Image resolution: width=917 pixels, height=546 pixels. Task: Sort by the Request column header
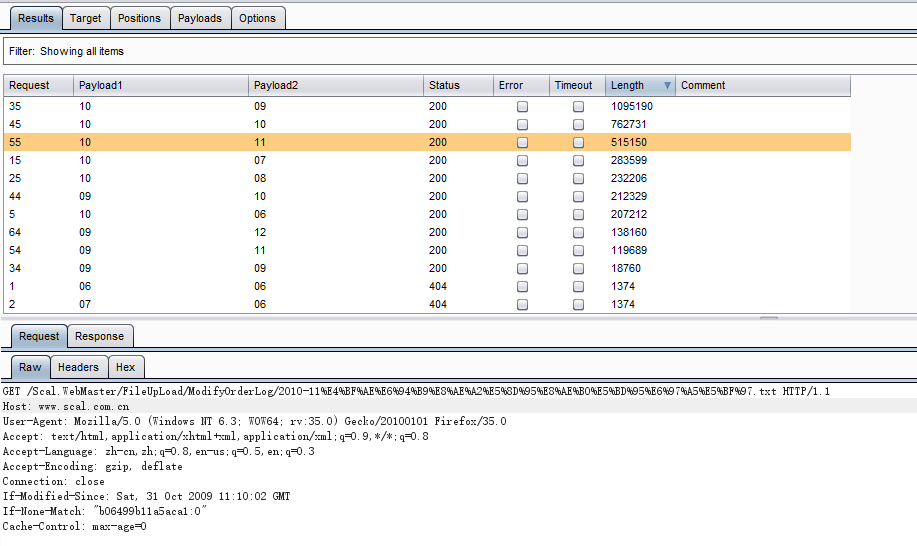39,85
